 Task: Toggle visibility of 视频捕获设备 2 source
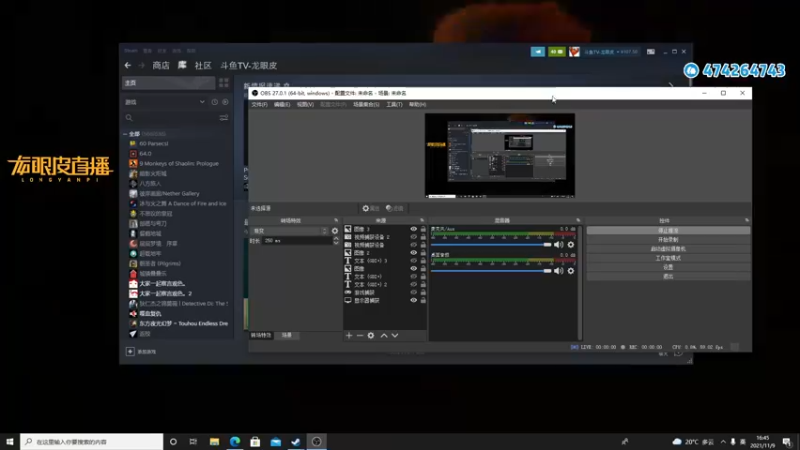(x=413, y=237)
